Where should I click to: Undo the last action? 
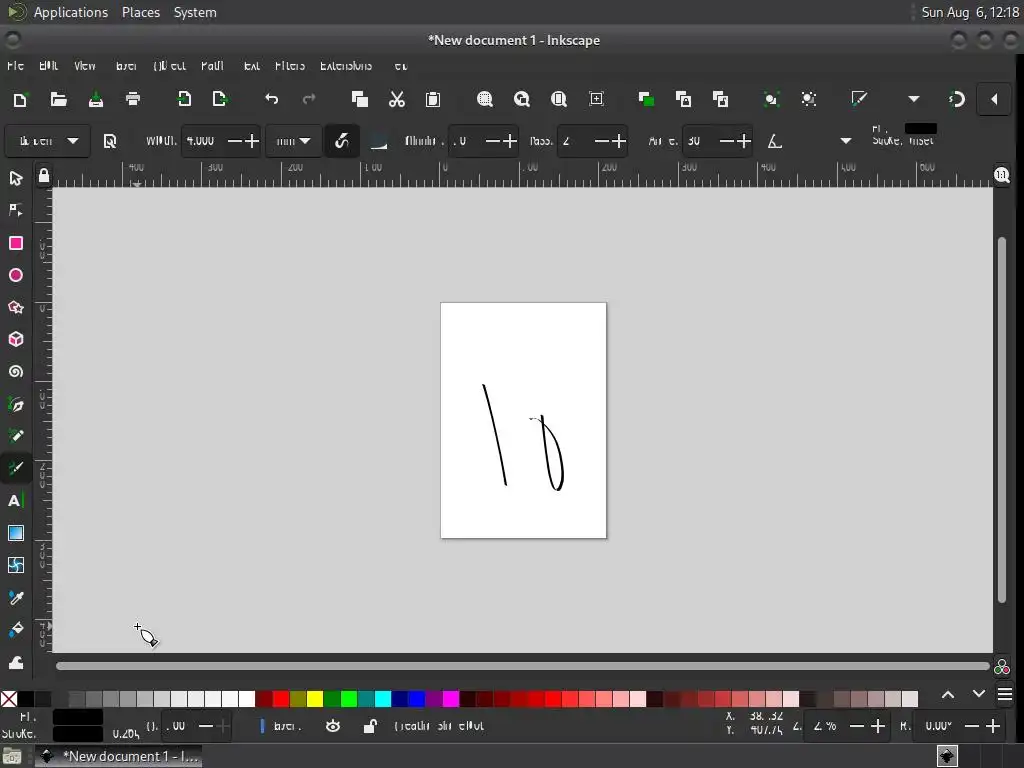click(272, 99)
